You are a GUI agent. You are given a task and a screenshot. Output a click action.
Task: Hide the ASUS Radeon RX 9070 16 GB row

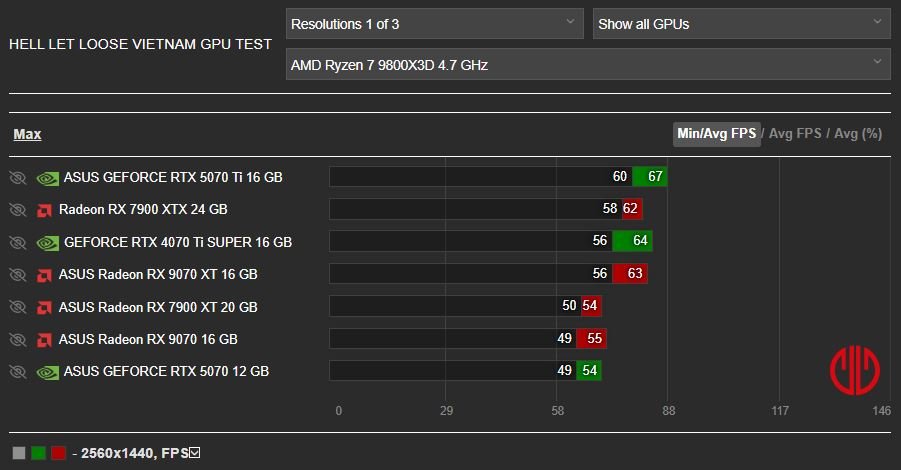click(18, 340)
